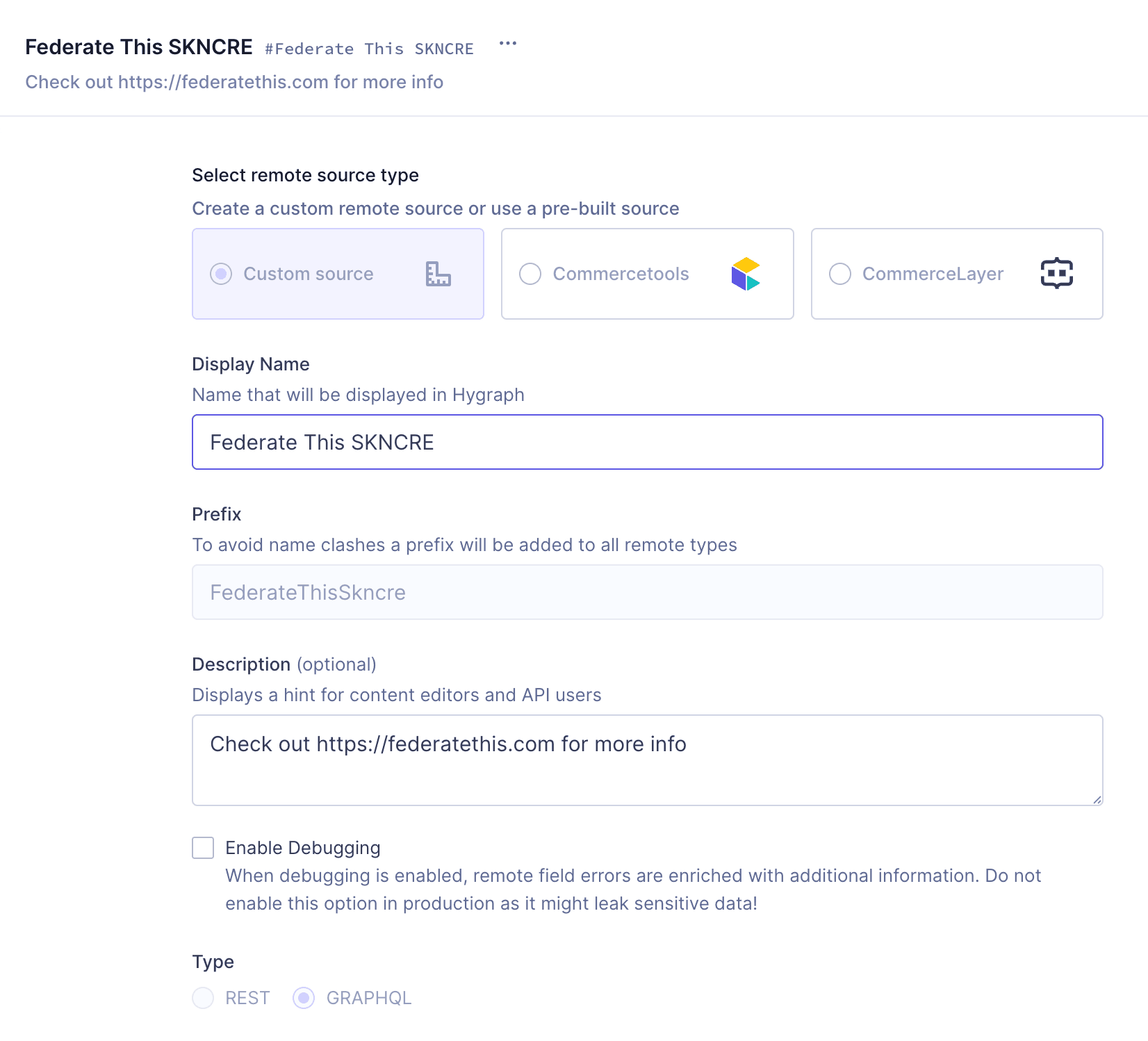Open the three-dot options menu
Image resolution: width=1148 pixels, height=1041 pixels.
tap(508, 44)
